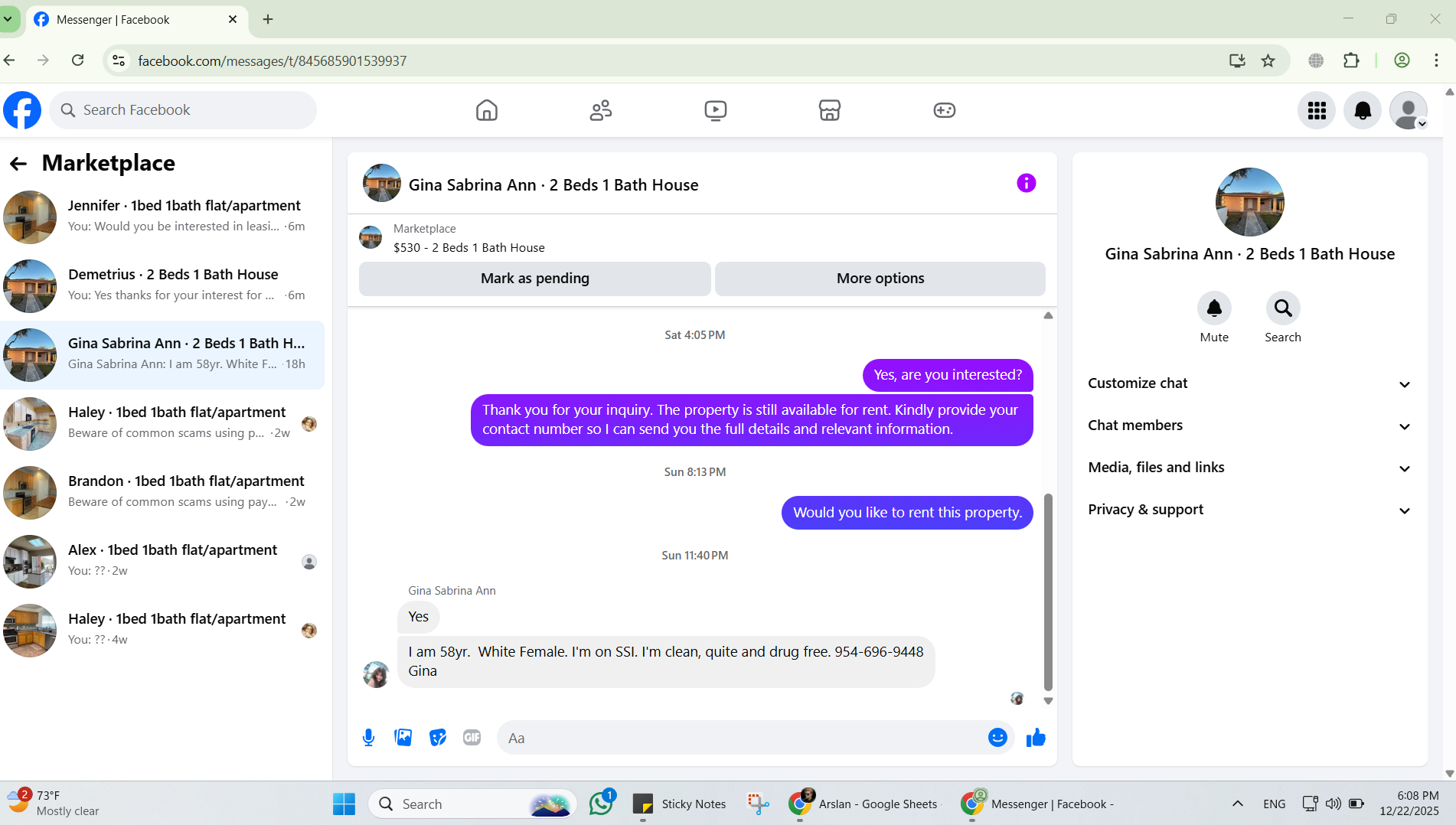Viewport: 1456px width, 825px height.
Task: Open Alex 1bed 1bath flat/apartment chat
Action: point(162,561)
